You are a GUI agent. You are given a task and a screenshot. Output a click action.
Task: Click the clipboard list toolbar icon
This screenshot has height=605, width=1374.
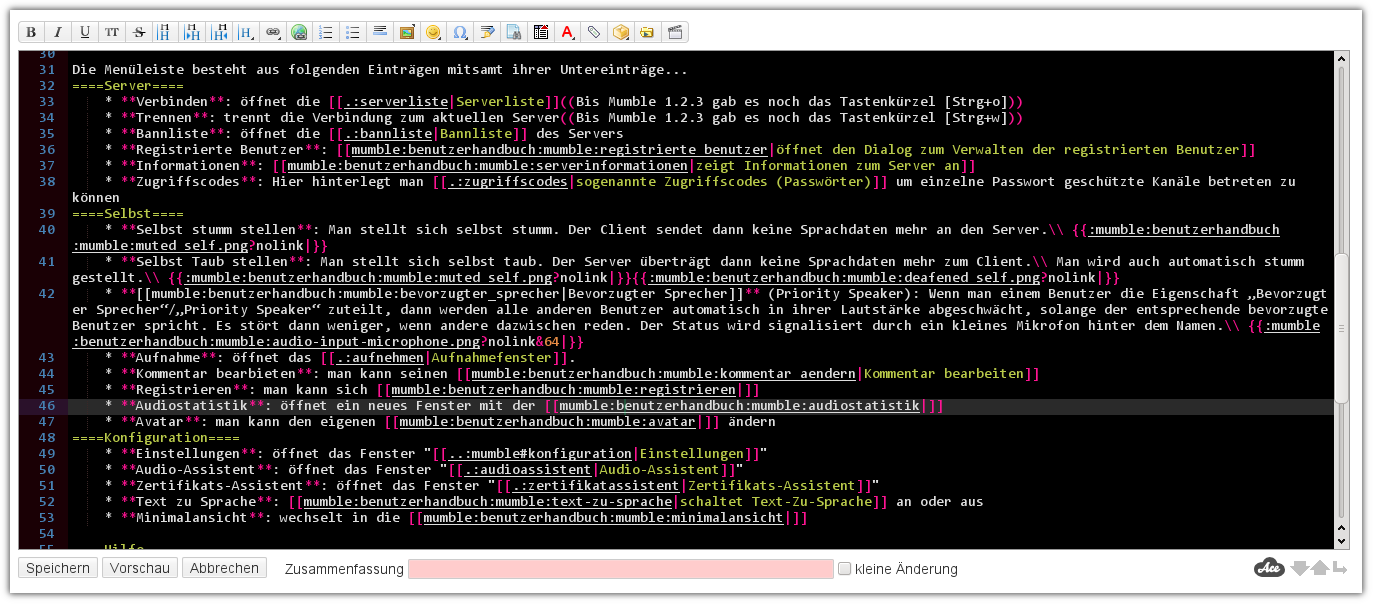541,32
